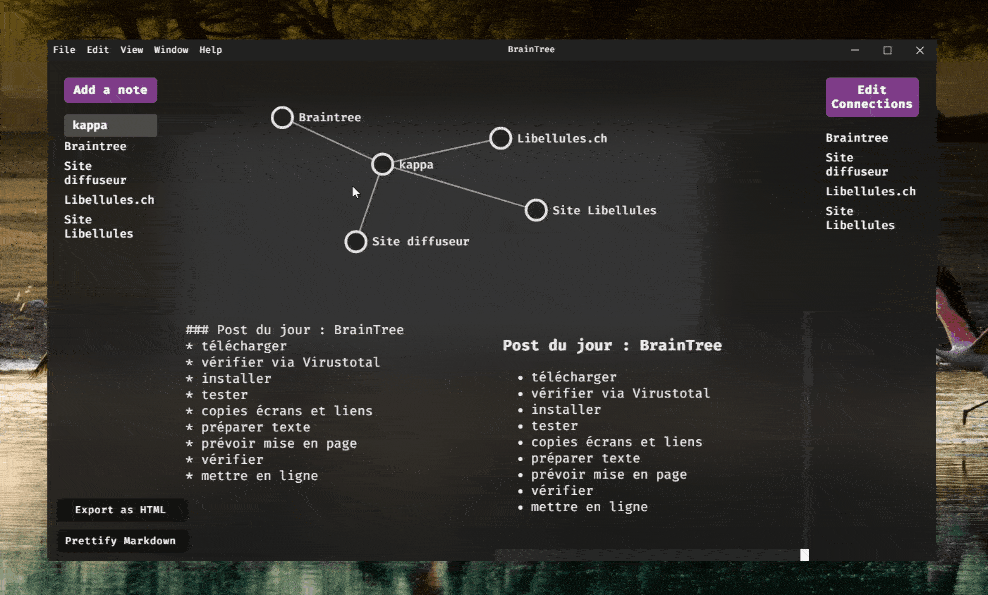The height and width of the screenshot is (595, 988).
Task: Click Export as HTML button
Action: pyautogui.click(x=120, y=510)
